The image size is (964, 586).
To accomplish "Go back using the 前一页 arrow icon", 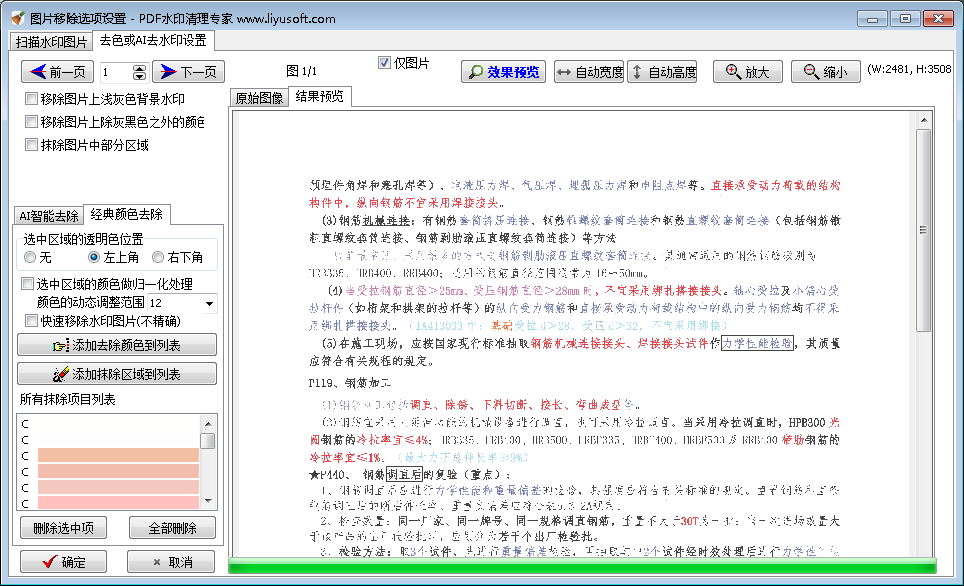I will [x=36, y=71].
